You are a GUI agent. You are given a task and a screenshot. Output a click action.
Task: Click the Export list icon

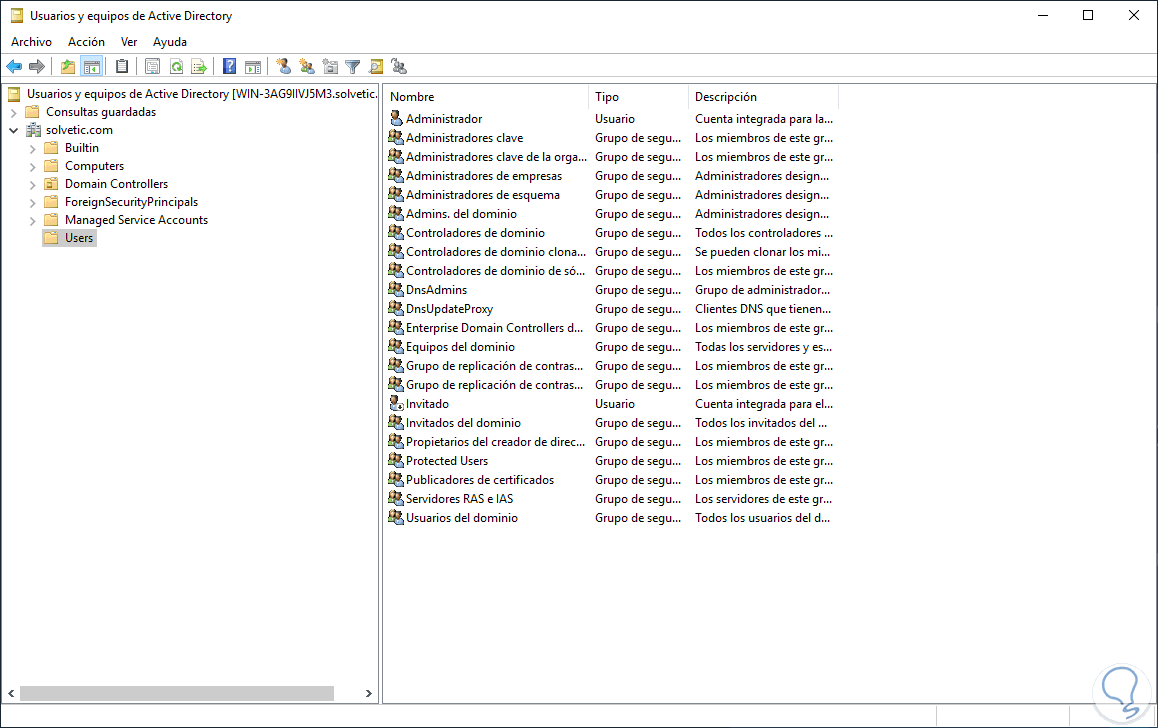pyautogui.click(x=199, y=66)
